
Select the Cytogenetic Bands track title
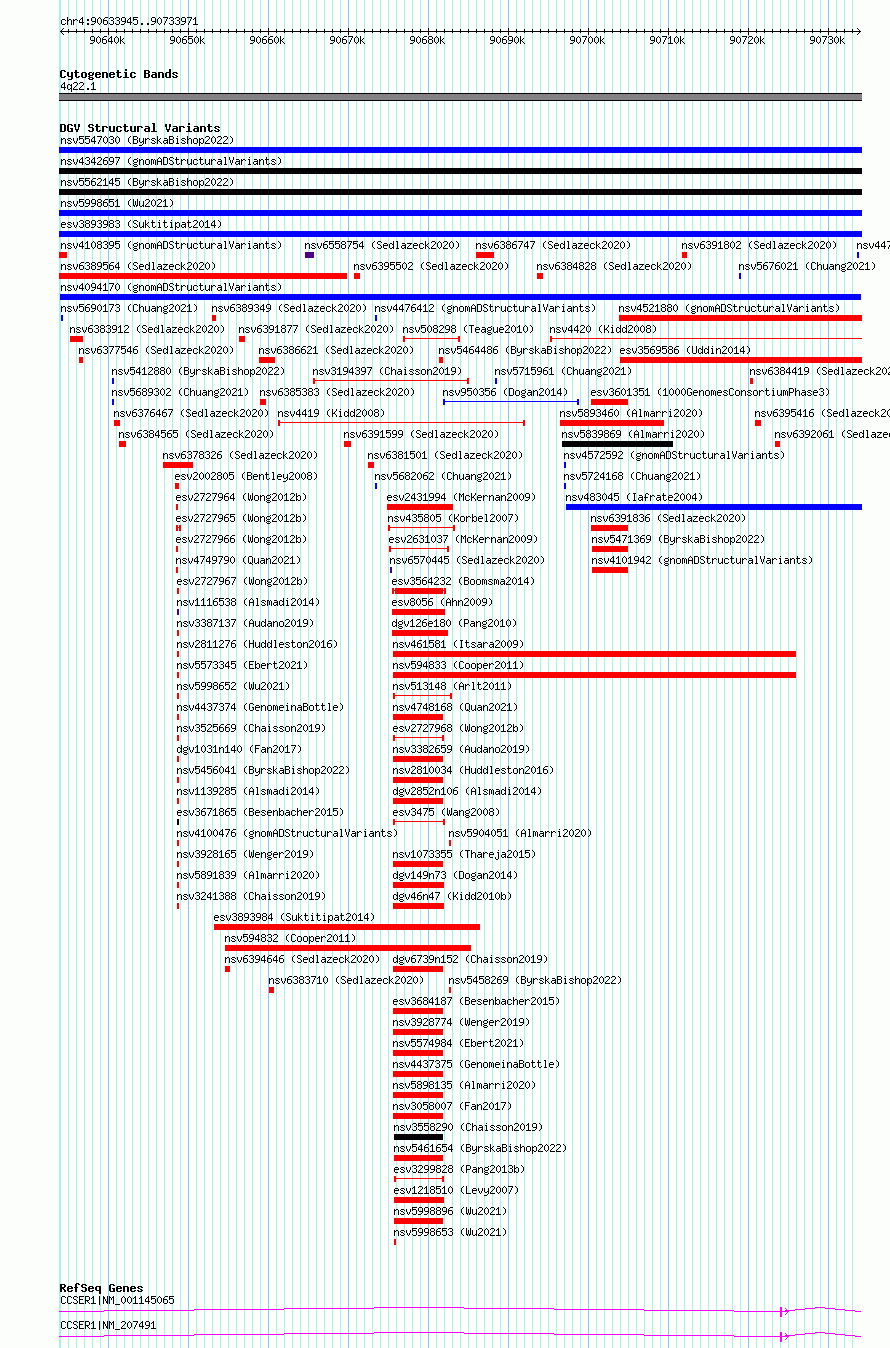(x=118, y=74)
